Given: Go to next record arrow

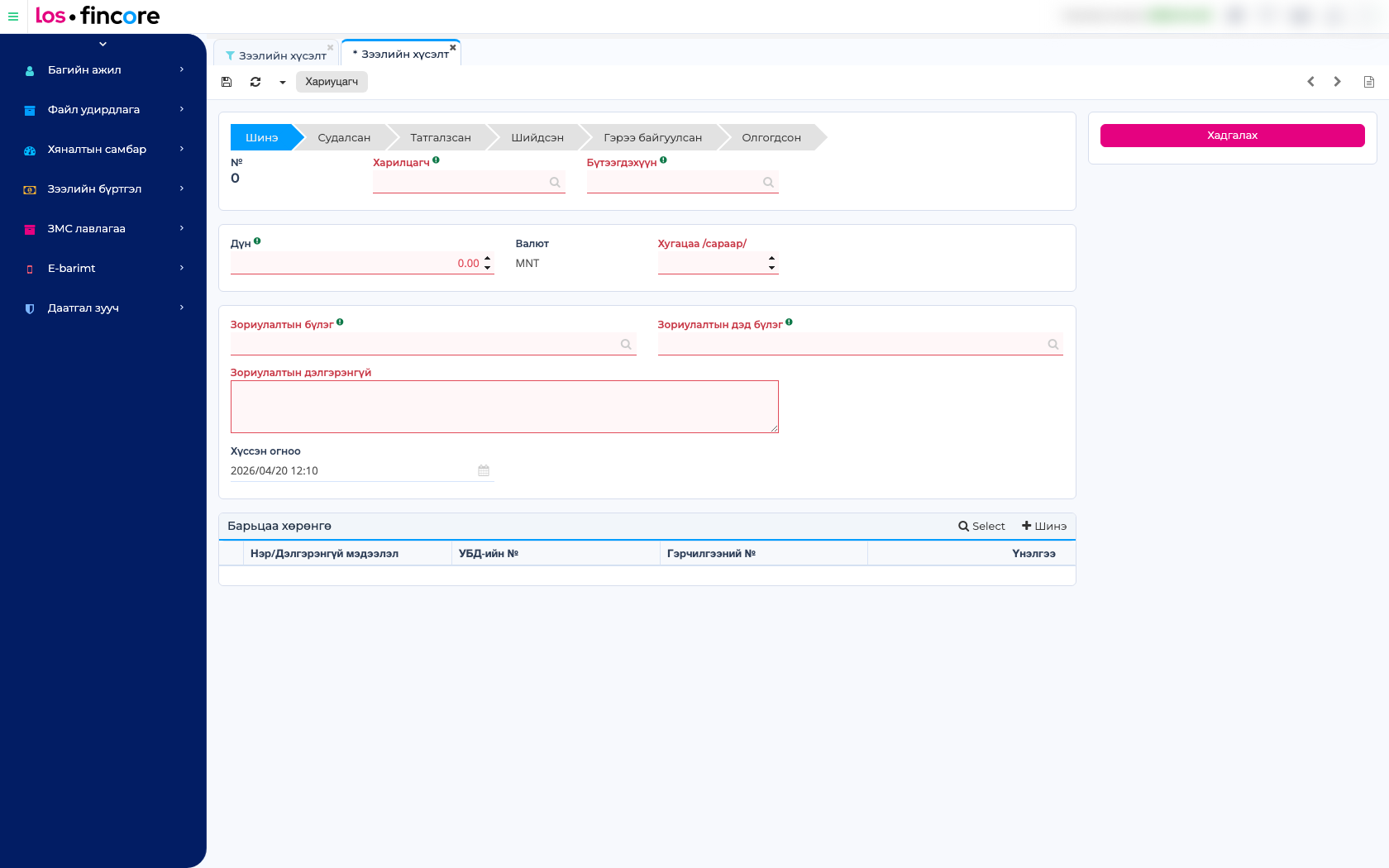Looking at the screenshot, I should pos(1337,82).
